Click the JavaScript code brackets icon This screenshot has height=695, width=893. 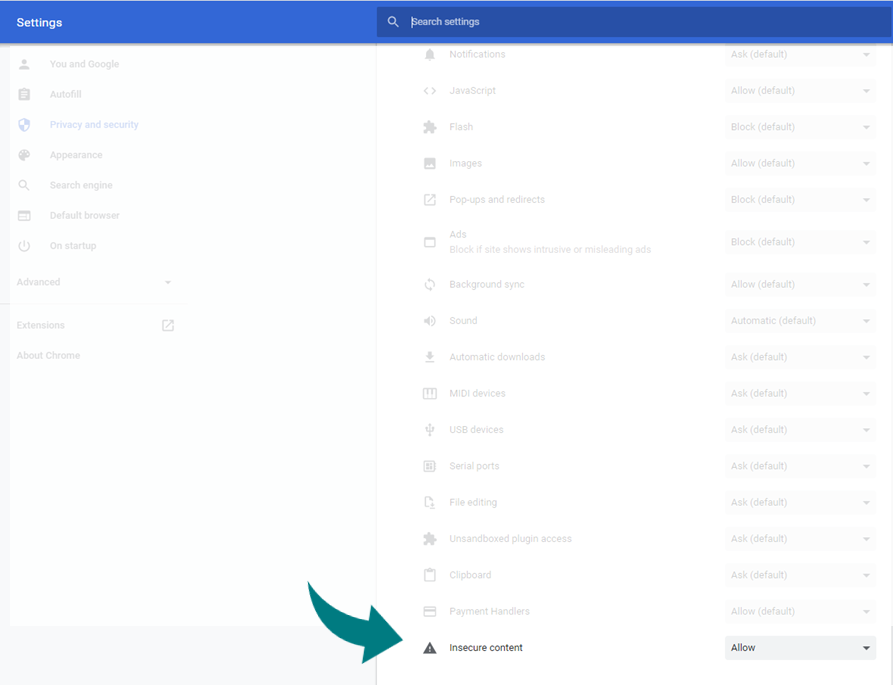tap(430, 91)
